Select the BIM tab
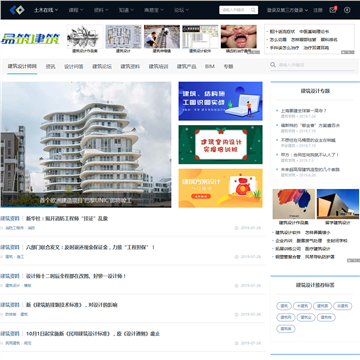The image size is (360, 360). point(210,66)
